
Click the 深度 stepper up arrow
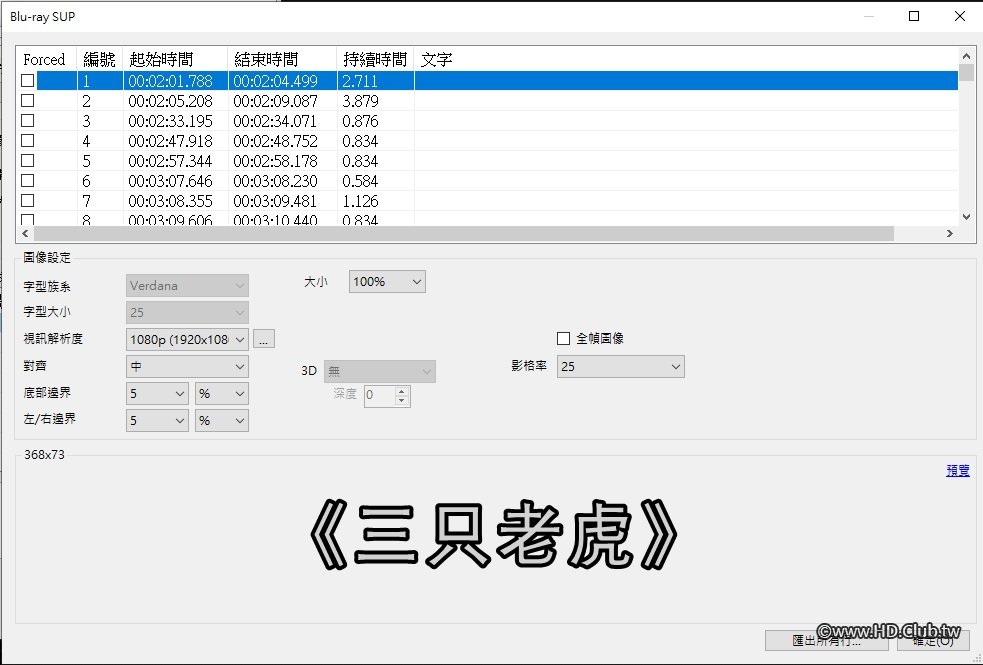pos(401,390)
